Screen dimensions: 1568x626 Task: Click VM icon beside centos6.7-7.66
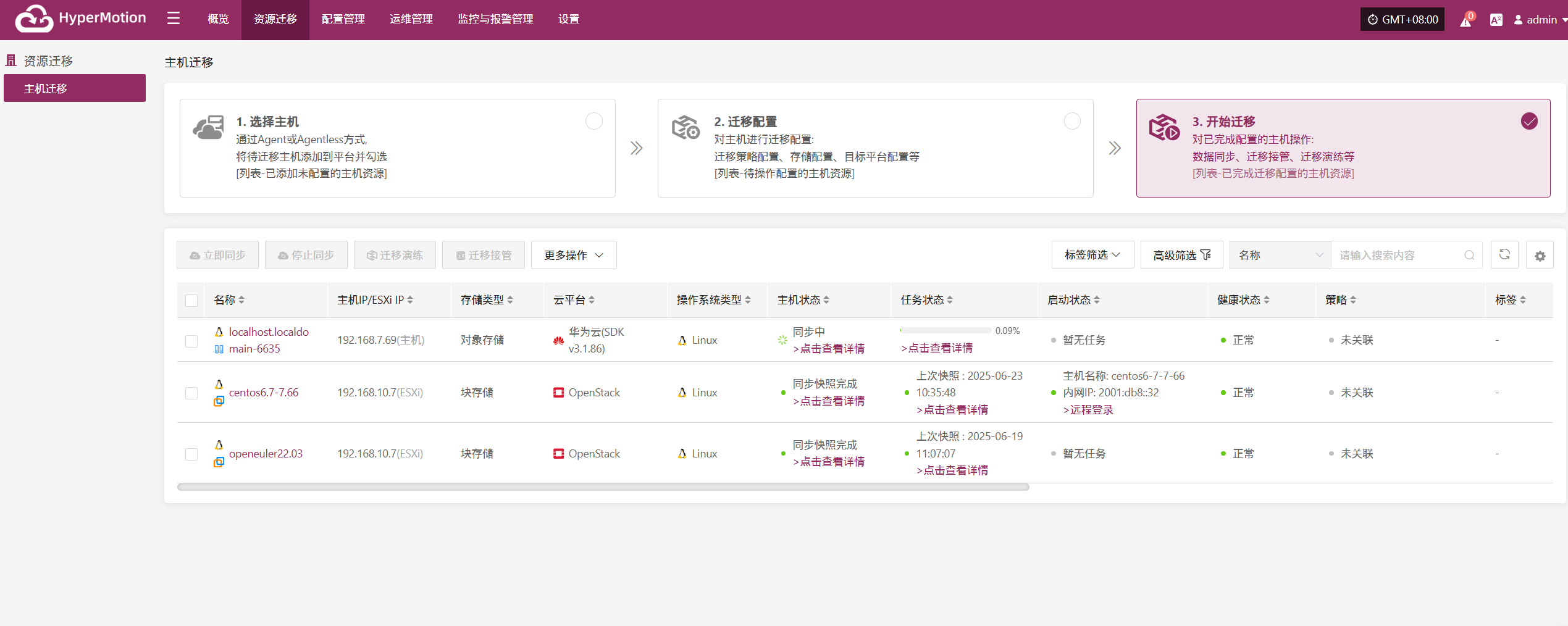[x=219, y=401]
